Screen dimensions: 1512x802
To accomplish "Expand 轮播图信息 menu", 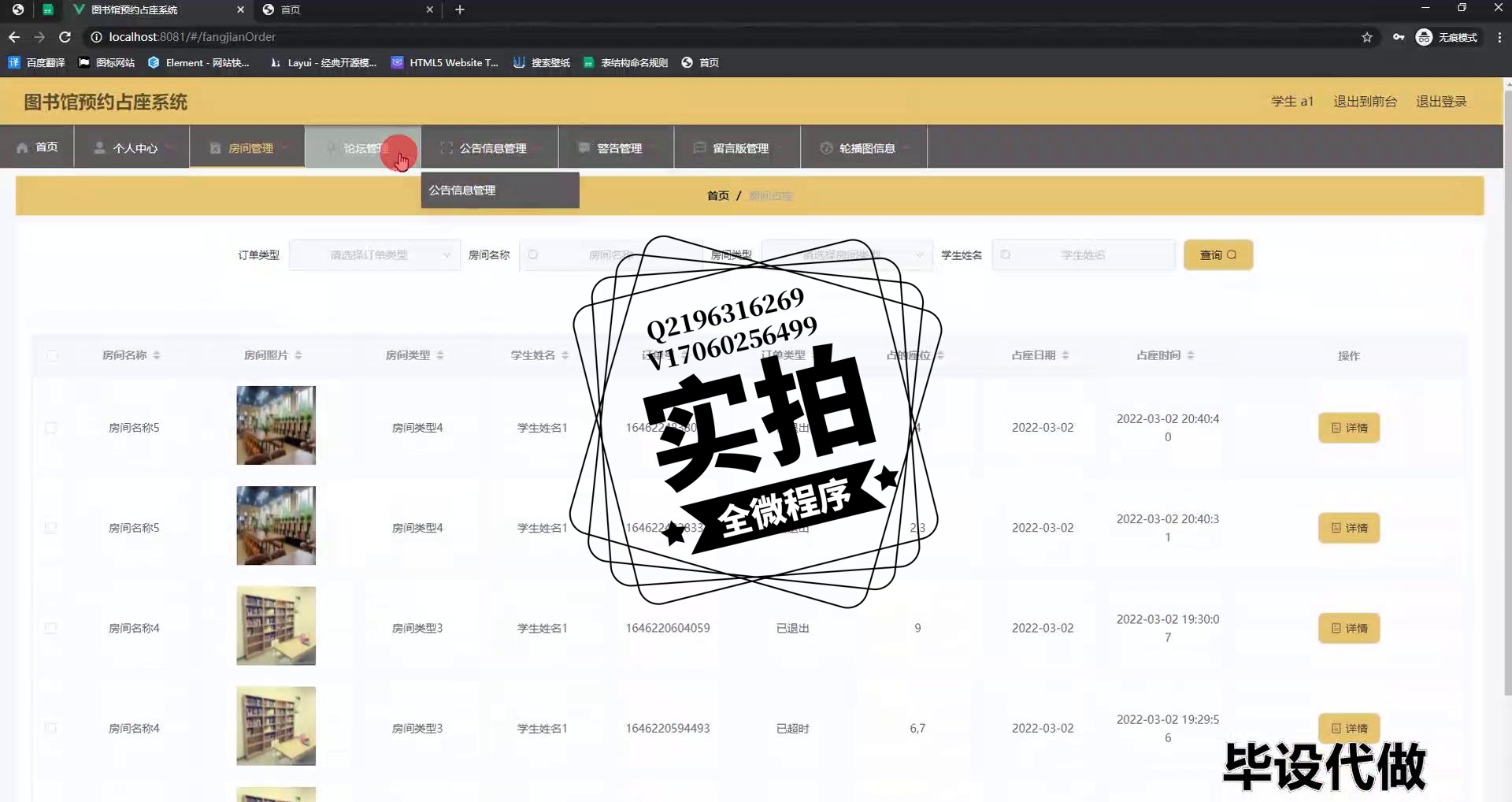I will [x=864, y=147].
